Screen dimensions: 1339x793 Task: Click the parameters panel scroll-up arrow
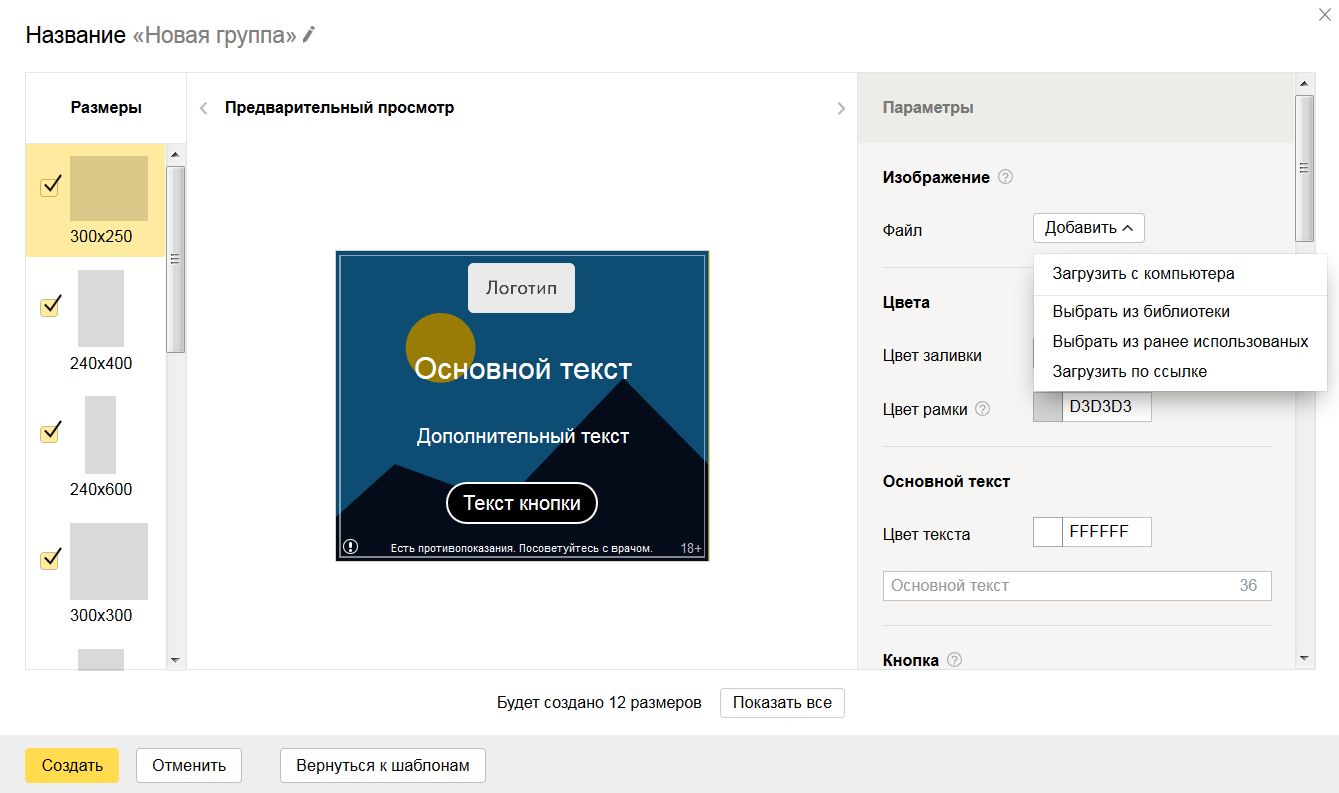(x=1304, y=83)
